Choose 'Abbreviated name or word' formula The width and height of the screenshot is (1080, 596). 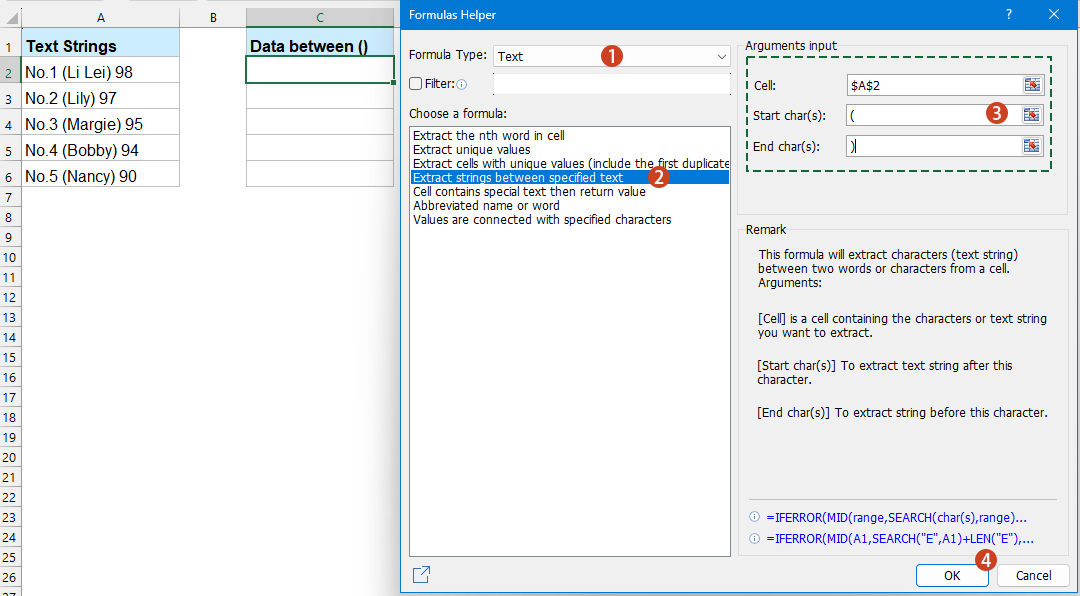pos(486,205)
